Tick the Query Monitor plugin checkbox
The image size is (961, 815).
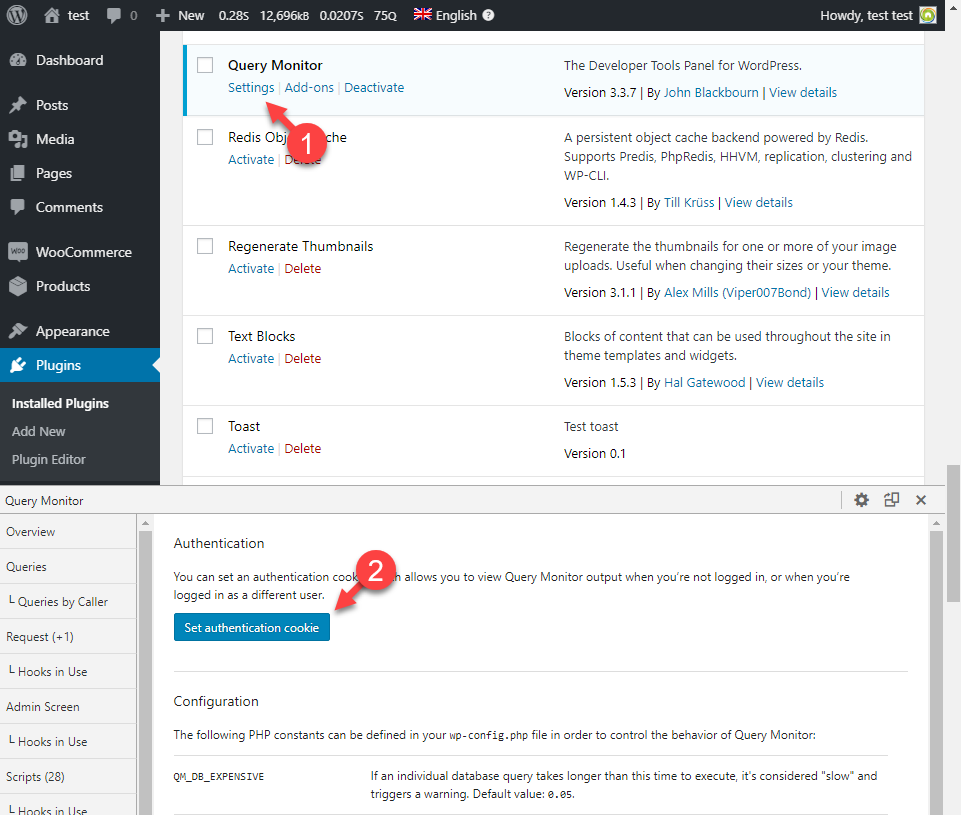click(205, 65)
